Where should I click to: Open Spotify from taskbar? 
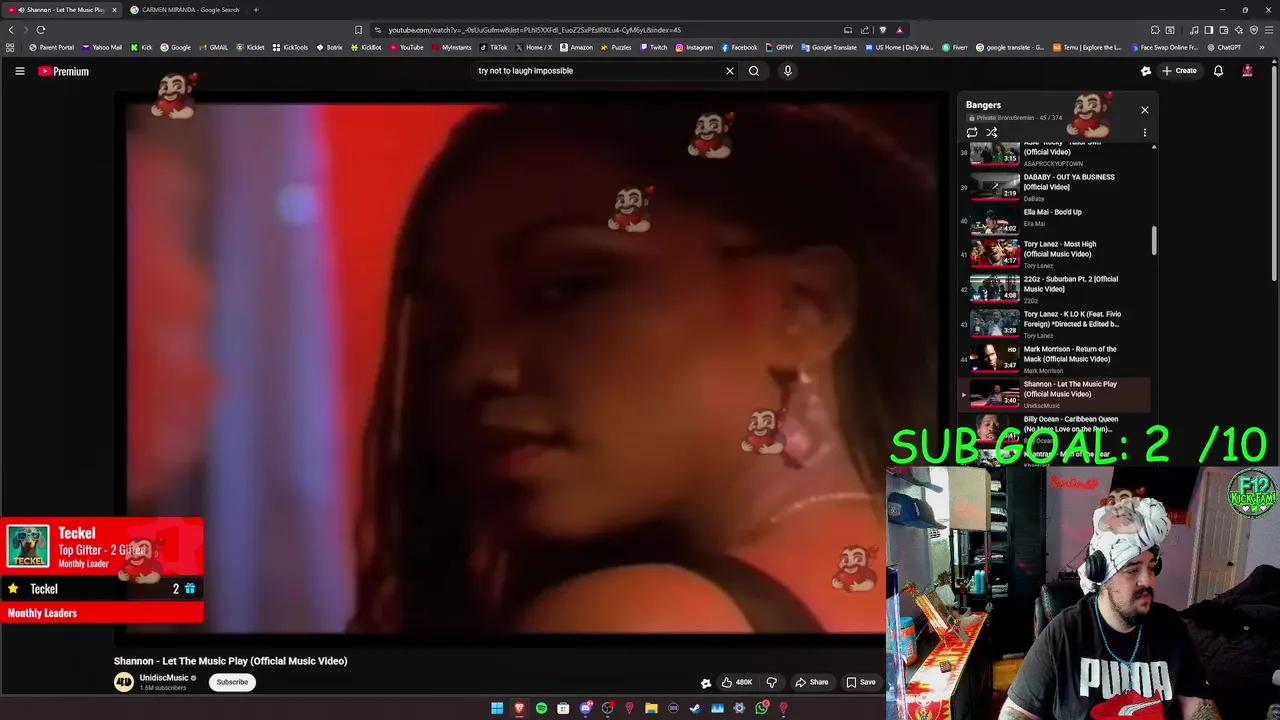coord(541,708)
